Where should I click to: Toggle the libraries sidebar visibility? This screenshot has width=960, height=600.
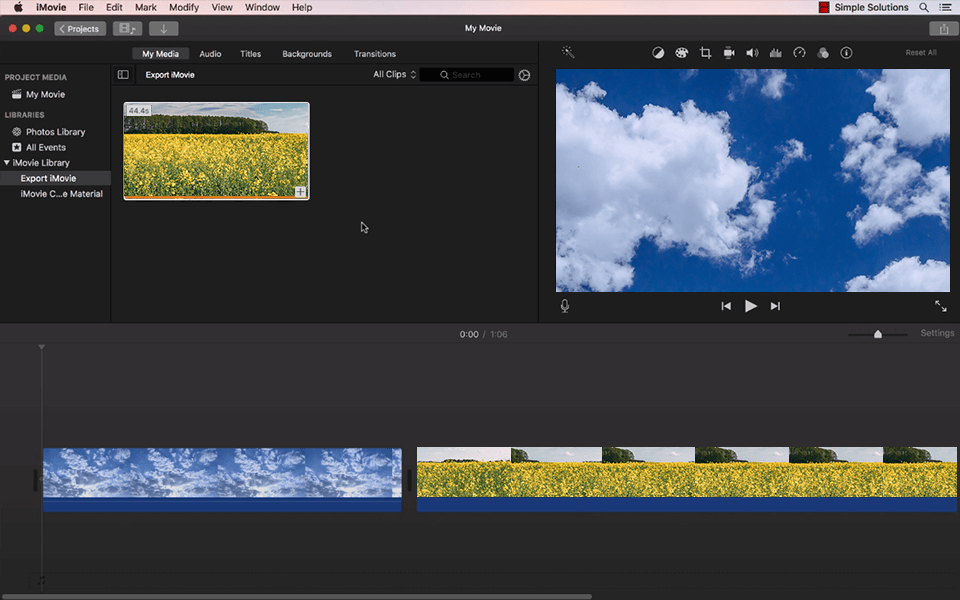(123, 75)
